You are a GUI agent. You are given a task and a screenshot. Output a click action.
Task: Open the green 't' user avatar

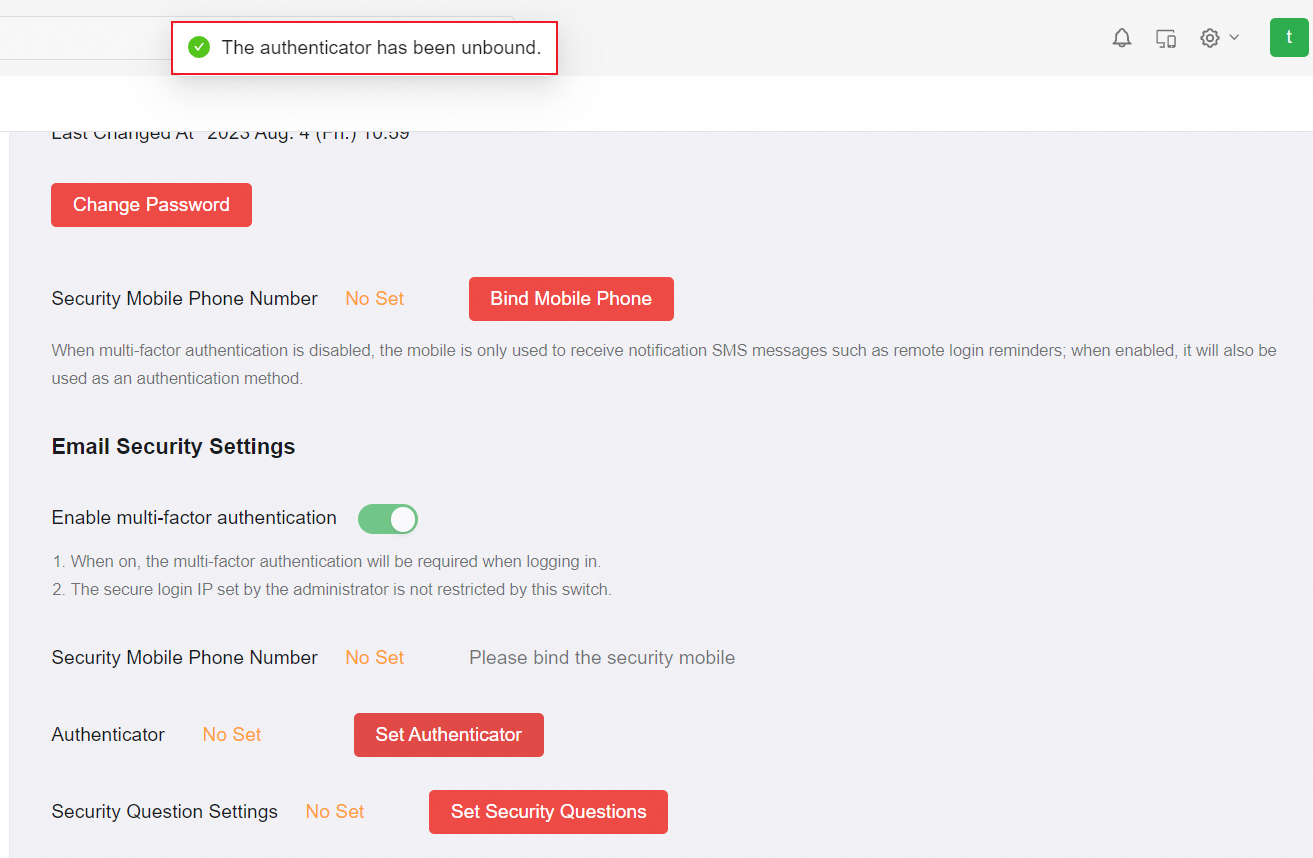(x=1289, y=37)
